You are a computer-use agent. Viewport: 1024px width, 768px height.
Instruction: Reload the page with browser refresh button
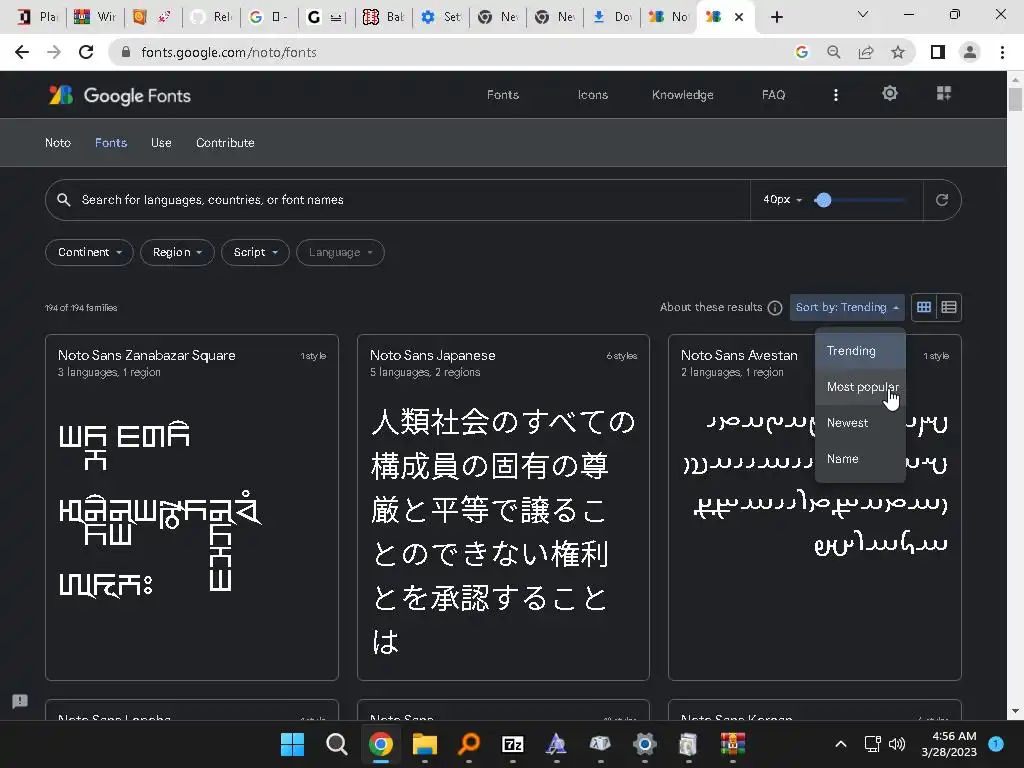coord(86,52)
